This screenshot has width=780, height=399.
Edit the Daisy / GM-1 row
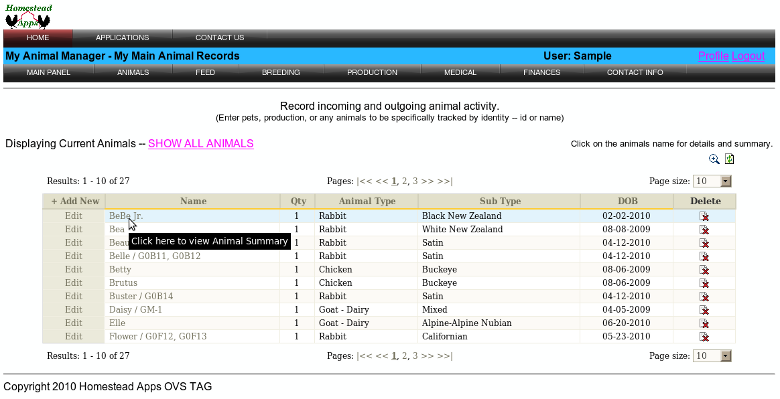click(x=74, y=310)
